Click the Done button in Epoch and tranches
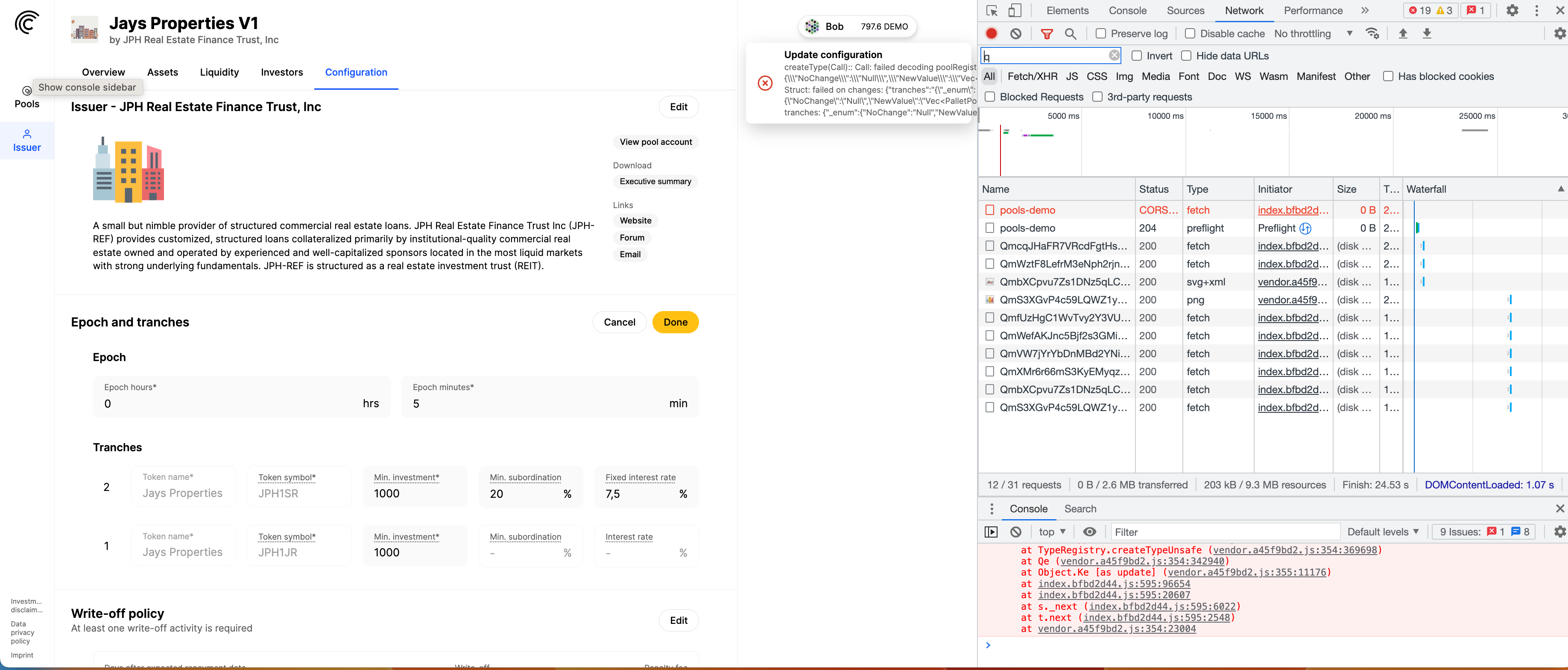 click(676, 322)
